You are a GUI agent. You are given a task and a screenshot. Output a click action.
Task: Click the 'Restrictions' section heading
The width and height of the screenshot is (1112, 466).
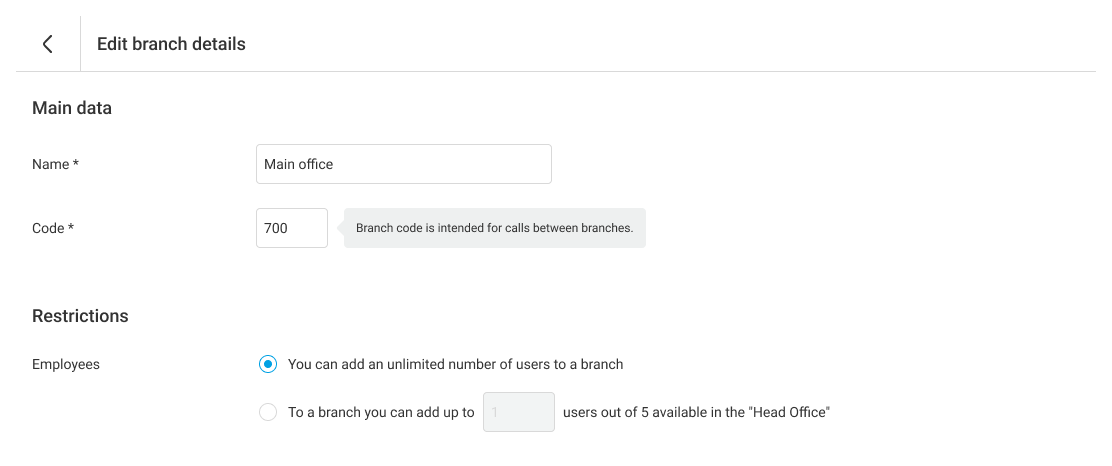[80, 316]
